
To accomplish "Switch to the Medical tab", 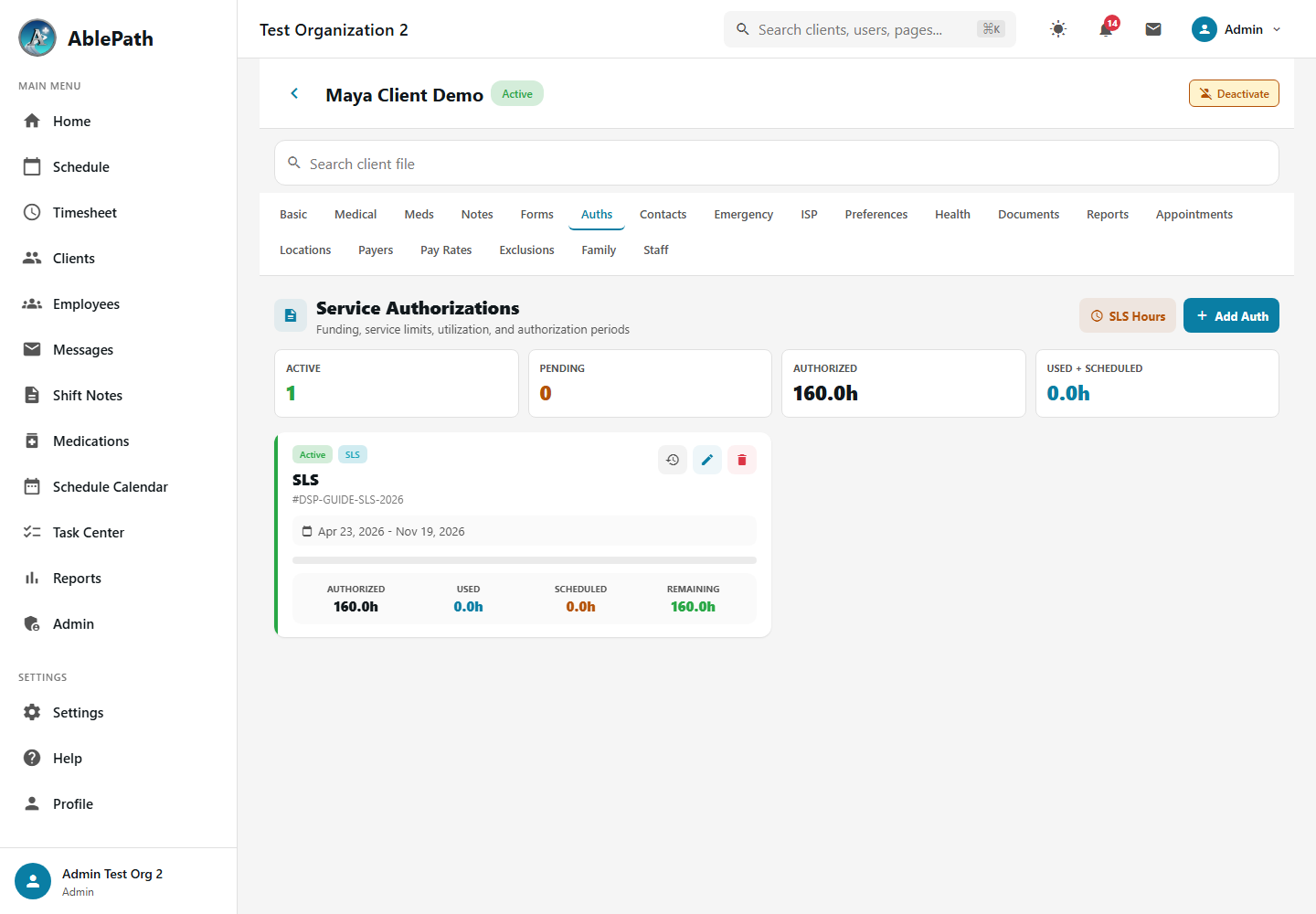I will (x=356, y=215).
